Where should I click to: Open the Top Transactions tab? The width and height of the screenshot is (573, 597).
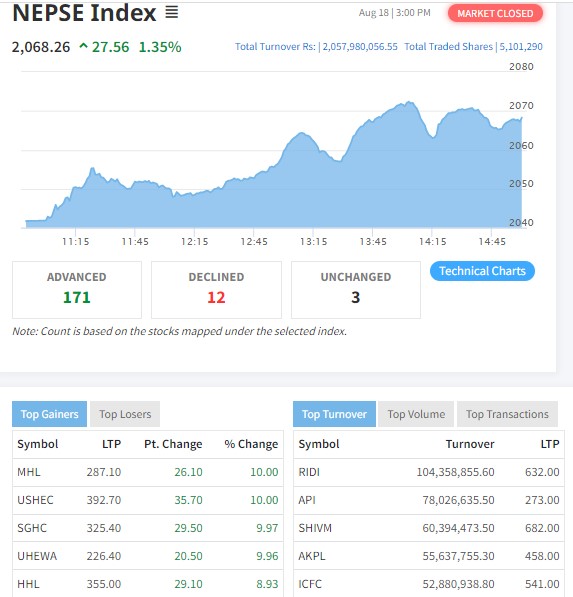point(507,414)
